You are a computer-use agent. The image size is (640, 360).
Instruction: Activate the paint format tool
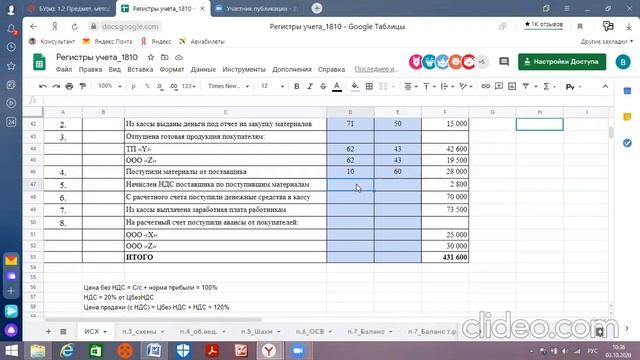82,86
